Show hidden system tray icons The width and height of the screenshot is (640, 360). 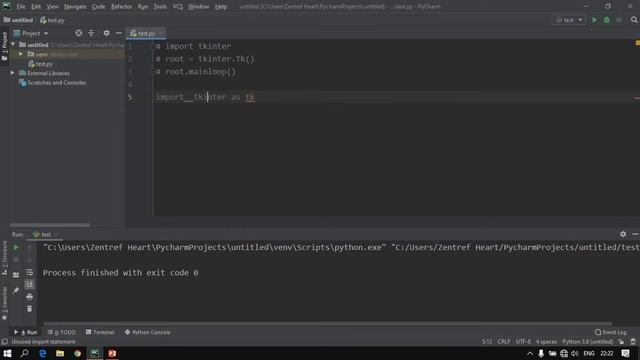pos(530,353)
